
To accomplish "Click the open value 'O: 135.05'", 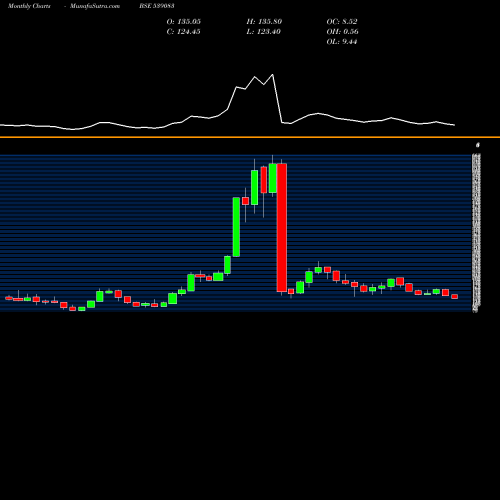I will click(184, 22).
